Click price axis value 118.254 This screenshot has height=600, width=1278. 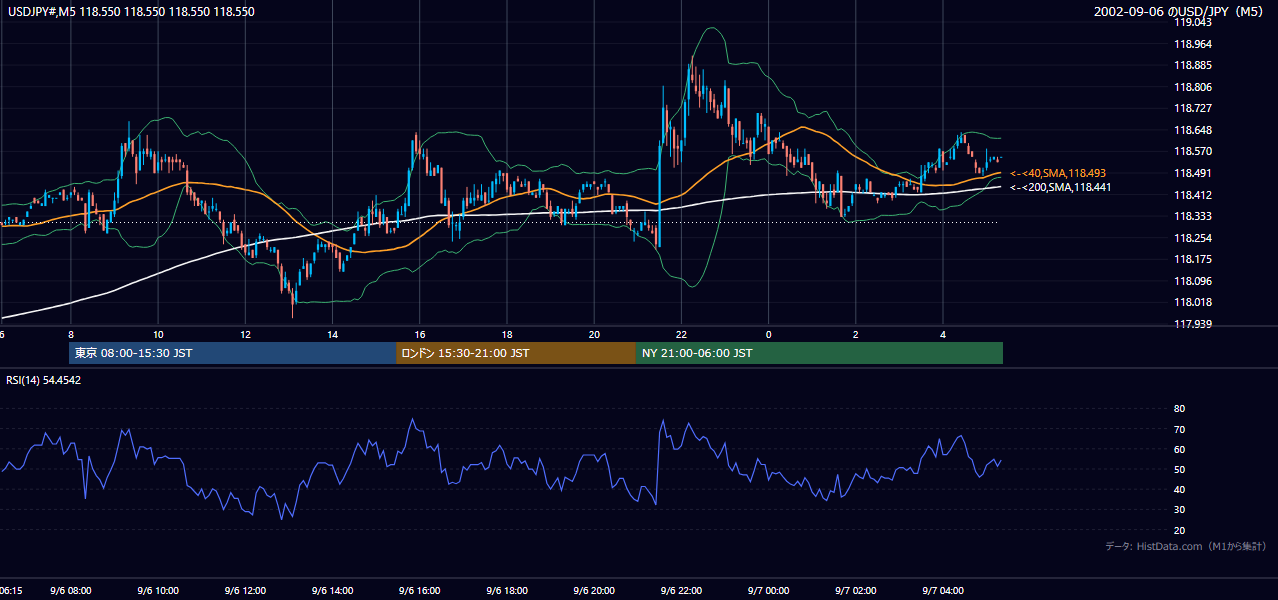click(1192, 238)
